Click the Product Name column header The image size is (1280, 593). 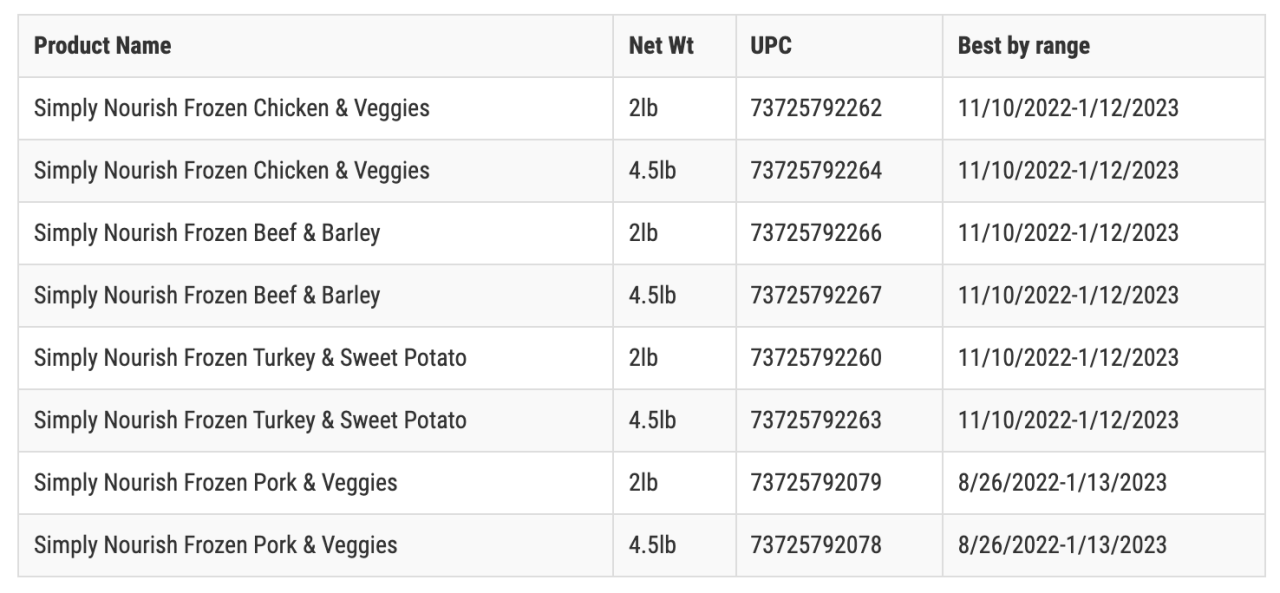(x=102, y=46)
